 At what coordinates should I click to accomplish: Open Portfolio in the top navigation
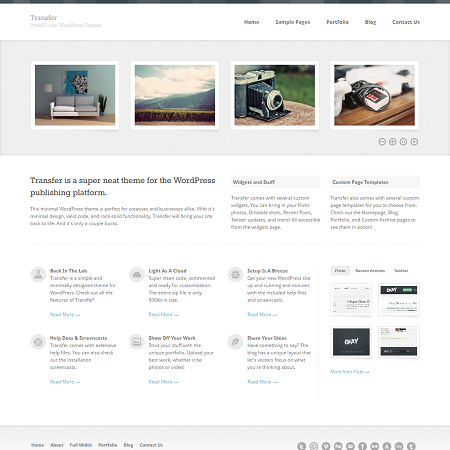tap(337, 22)
